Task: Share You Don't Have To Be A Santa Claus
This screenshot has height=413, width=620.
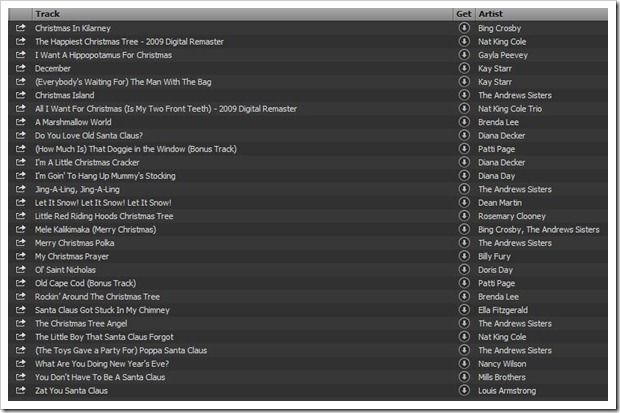Action: 21,377
